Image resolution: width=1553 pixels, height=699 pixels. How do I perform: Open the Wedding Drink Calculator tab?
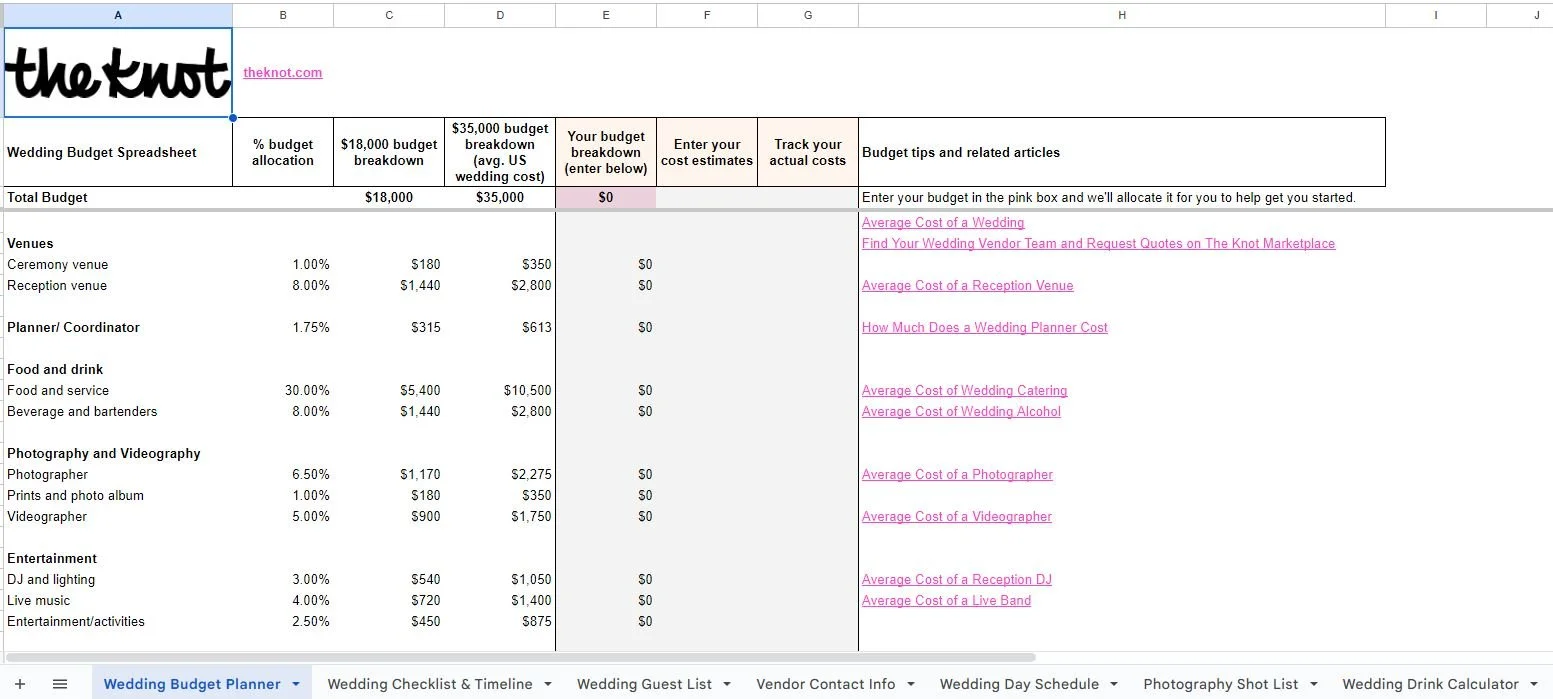click(x=1429, y=685)
